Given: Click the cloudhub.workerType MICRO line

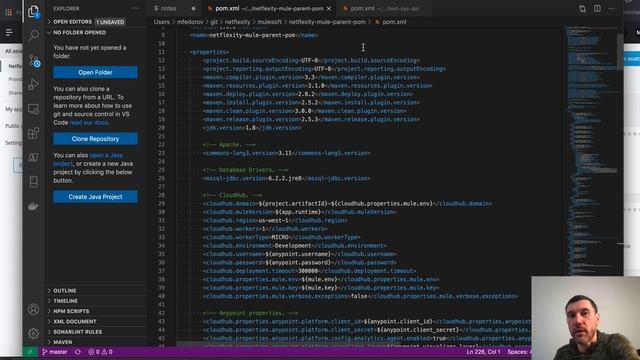Looking at the screenshot, I should tap(281, 237).
